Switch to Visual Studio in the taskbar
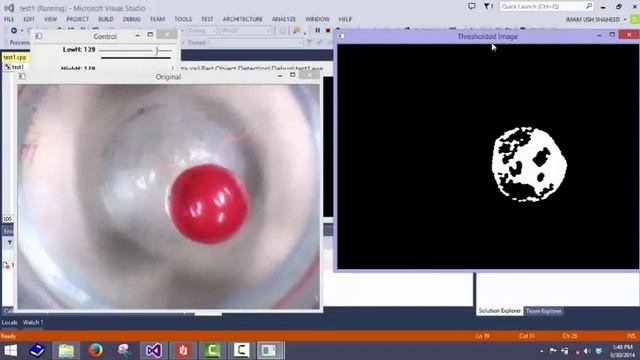 153,350
